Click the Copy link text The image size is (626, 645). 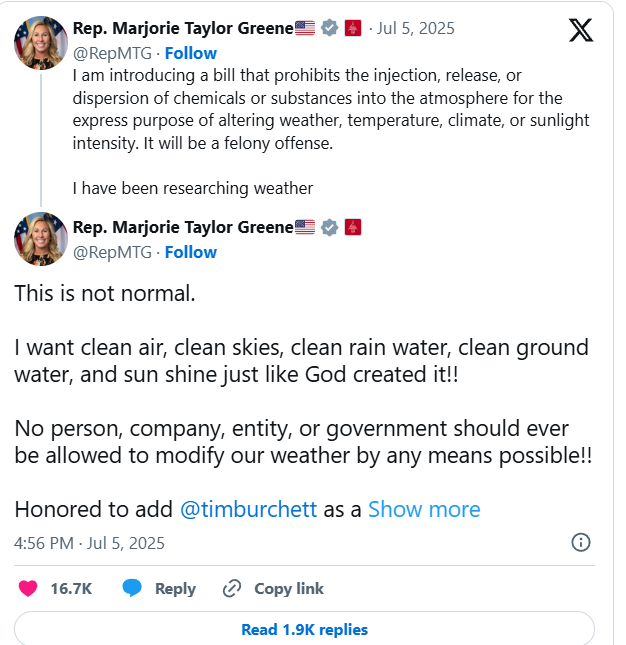click(289, 589)
